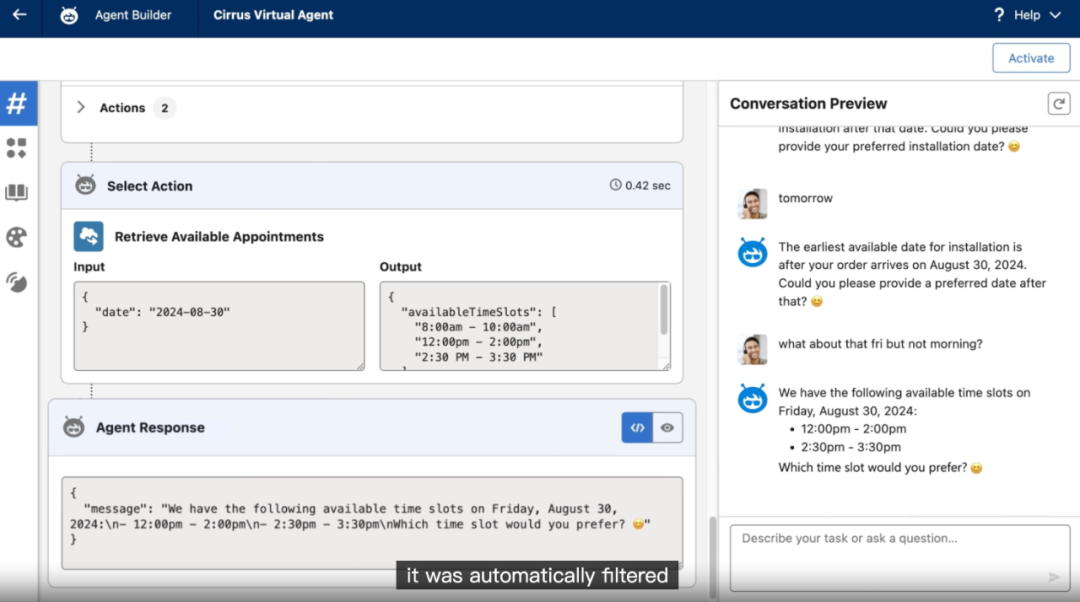
Task: Open the swirl Channels sidebar icon
Action: pos(17,282)
